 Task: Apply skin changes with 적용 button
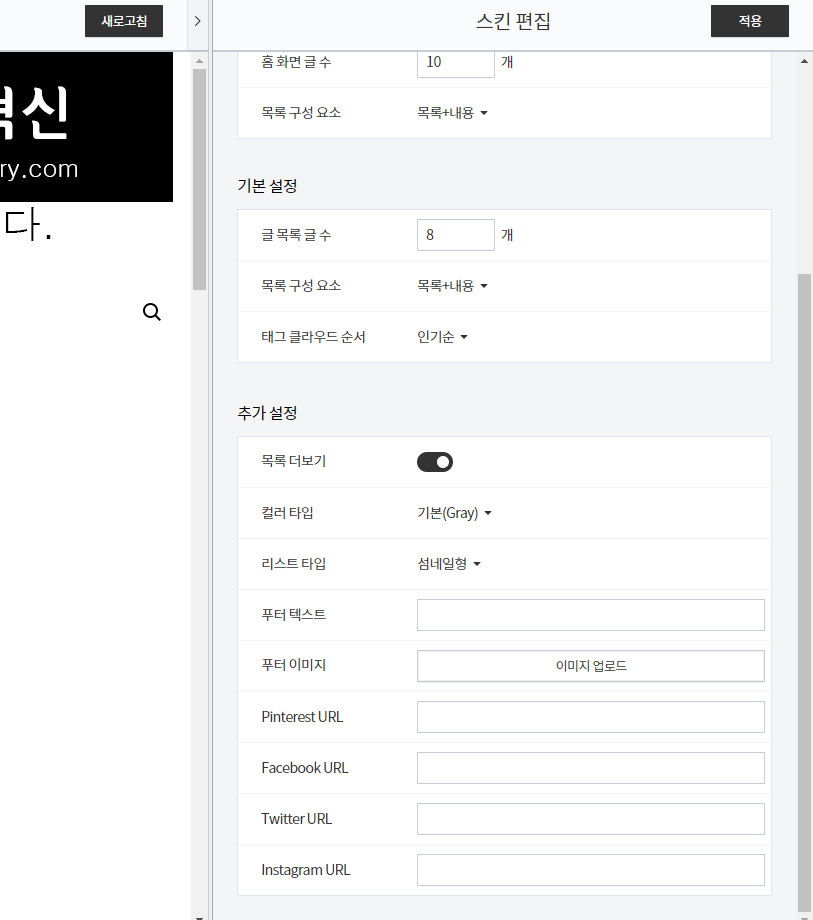pyautogui.click(x=750, y=21)
